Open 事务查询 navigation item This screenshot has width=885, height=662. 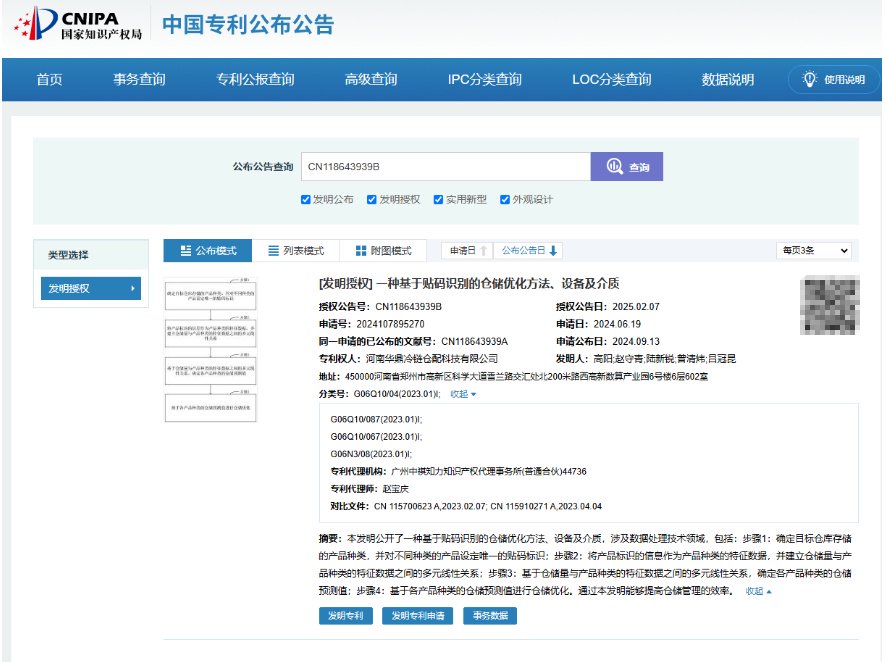click(139, 80)
